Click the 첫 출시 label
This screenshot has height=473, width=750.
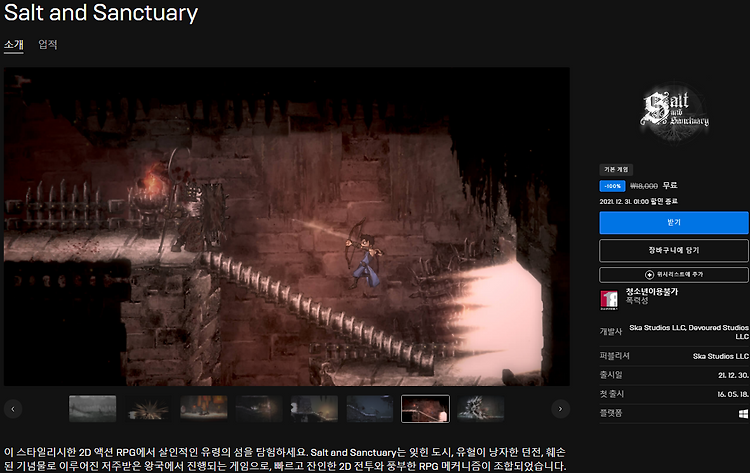point(612,395)
